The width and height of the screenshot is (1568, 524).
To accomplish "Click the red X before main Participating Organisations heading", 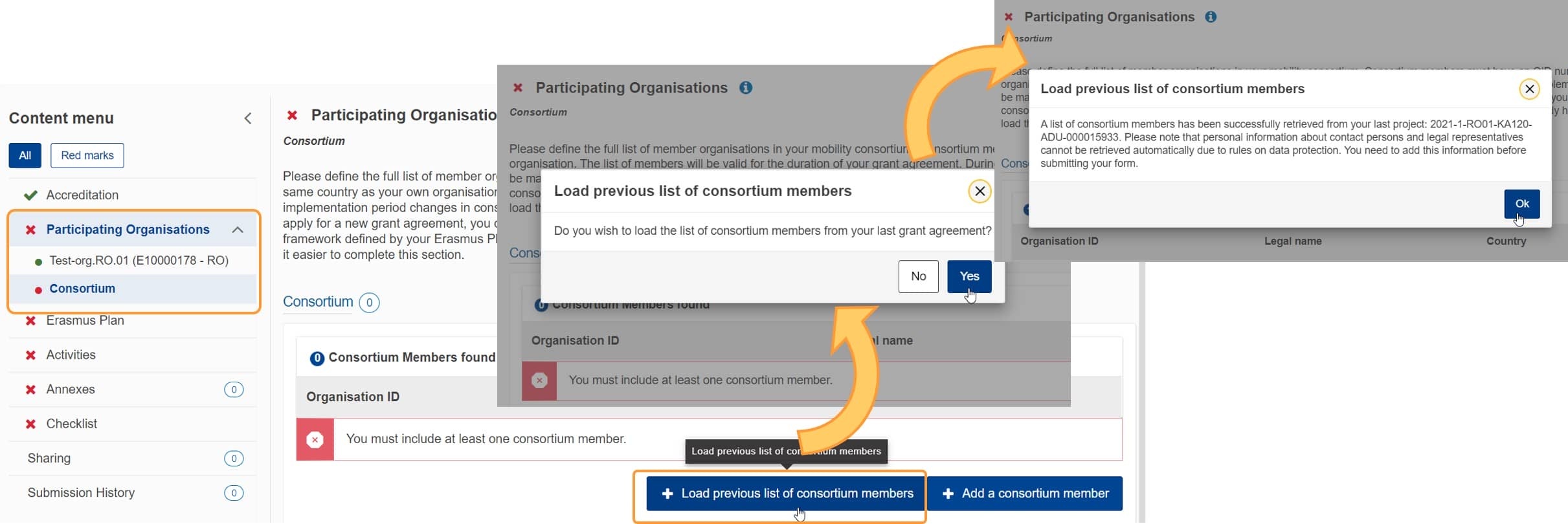I will [x=292, y=115].
